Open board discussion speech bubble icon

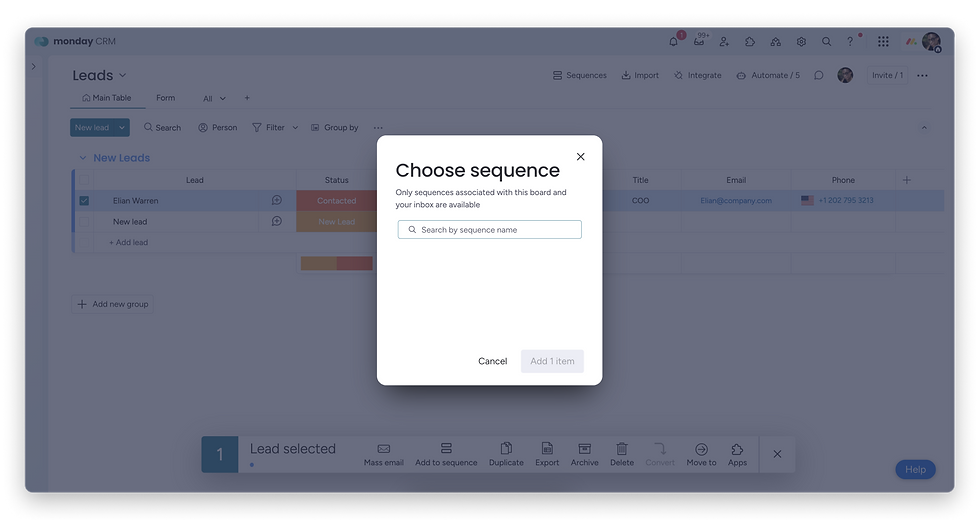pyautogui.click(x=818, y=75)
